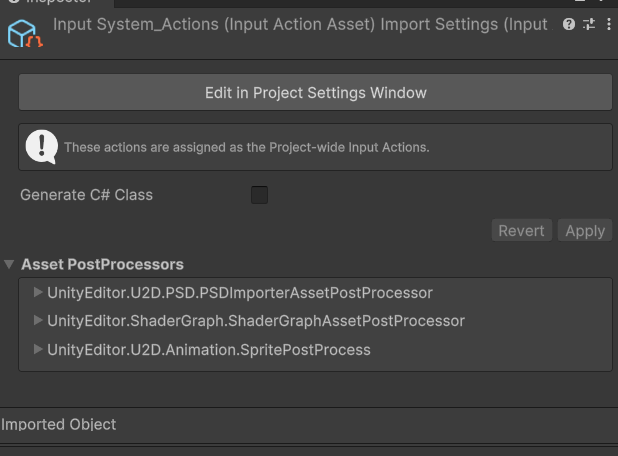618x456 pixels.
Task: Click Edit in Project Settings Window button
Action: coord(315,93)
